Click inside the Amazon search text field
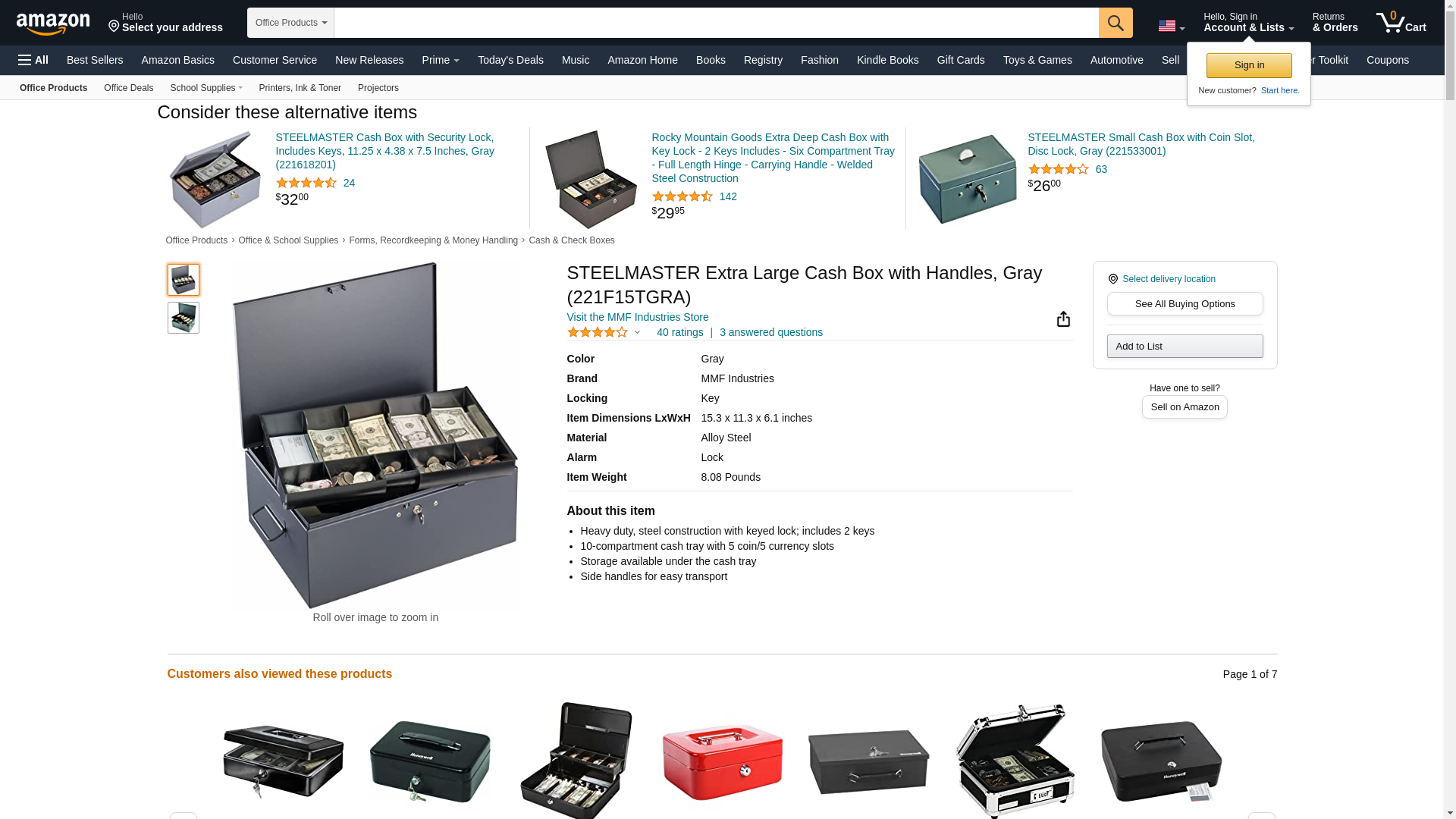This screenshot has width=1456, height=819. [716, 23]
